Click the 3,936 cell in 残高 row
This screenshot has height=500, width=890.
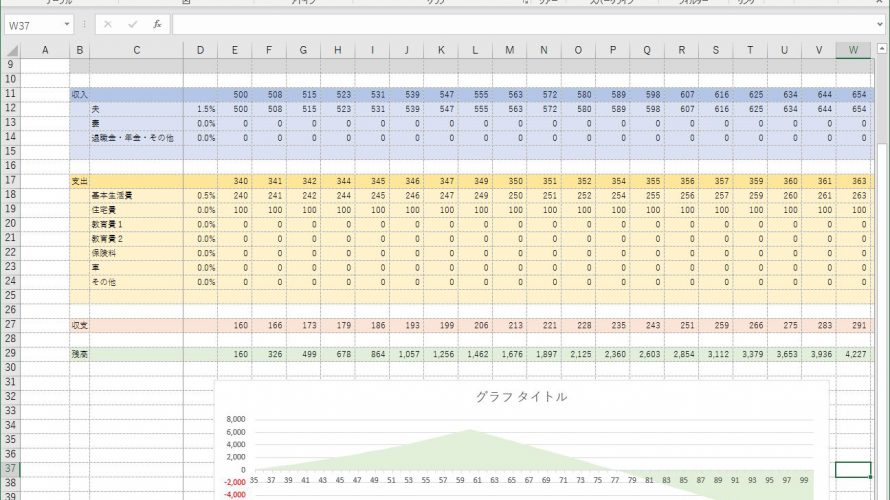click(819, 354)
